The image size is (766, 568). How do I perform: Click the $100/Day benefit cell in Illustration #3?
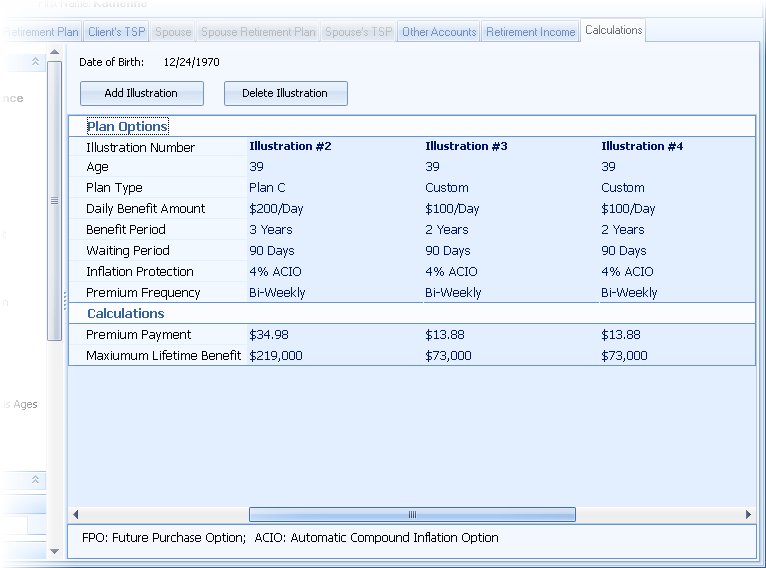click(452, 209)
